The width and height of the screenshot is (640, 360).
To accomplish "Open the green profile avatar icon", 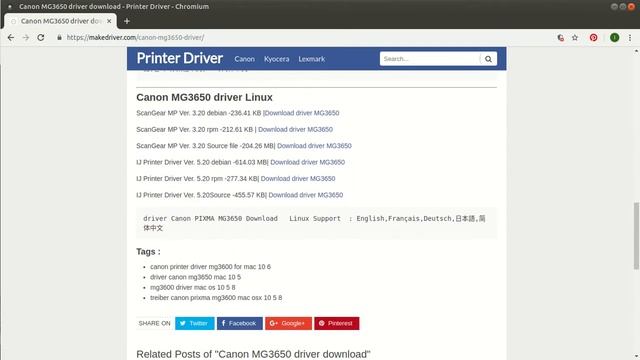I will click(x=614, y=38).
